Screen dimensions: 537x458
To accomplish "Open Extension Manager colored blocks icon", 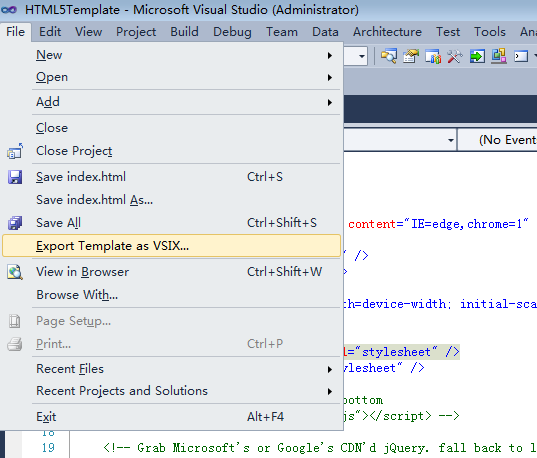I will [499, 56].
